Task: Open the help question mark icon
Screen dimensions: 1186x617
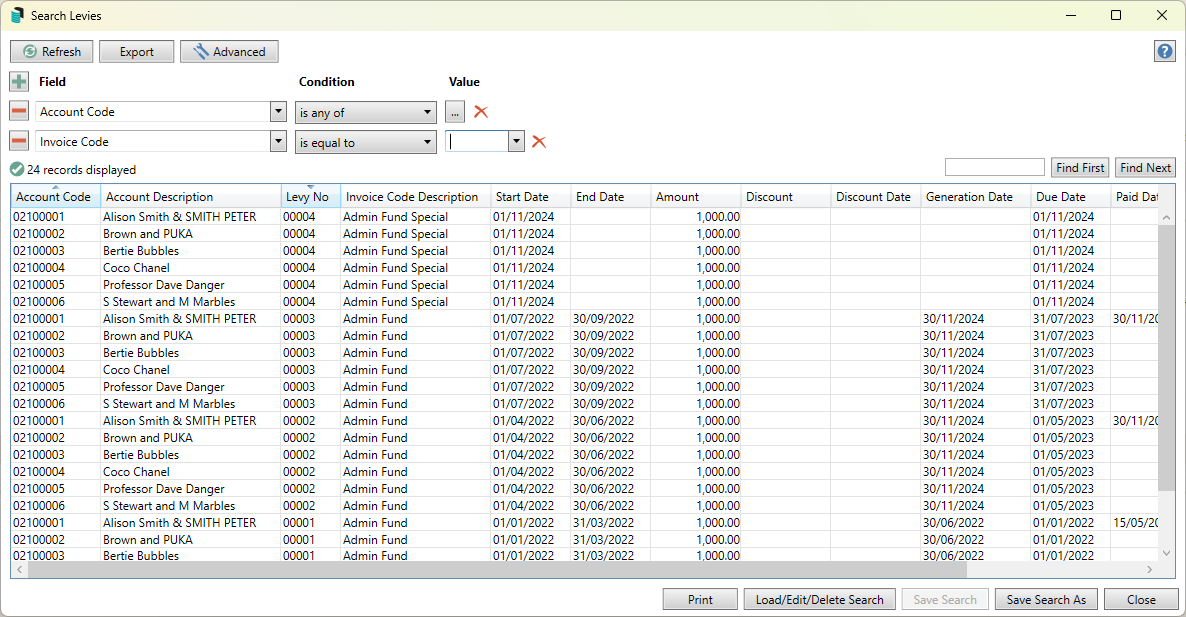Action: tap(1164, 52)
